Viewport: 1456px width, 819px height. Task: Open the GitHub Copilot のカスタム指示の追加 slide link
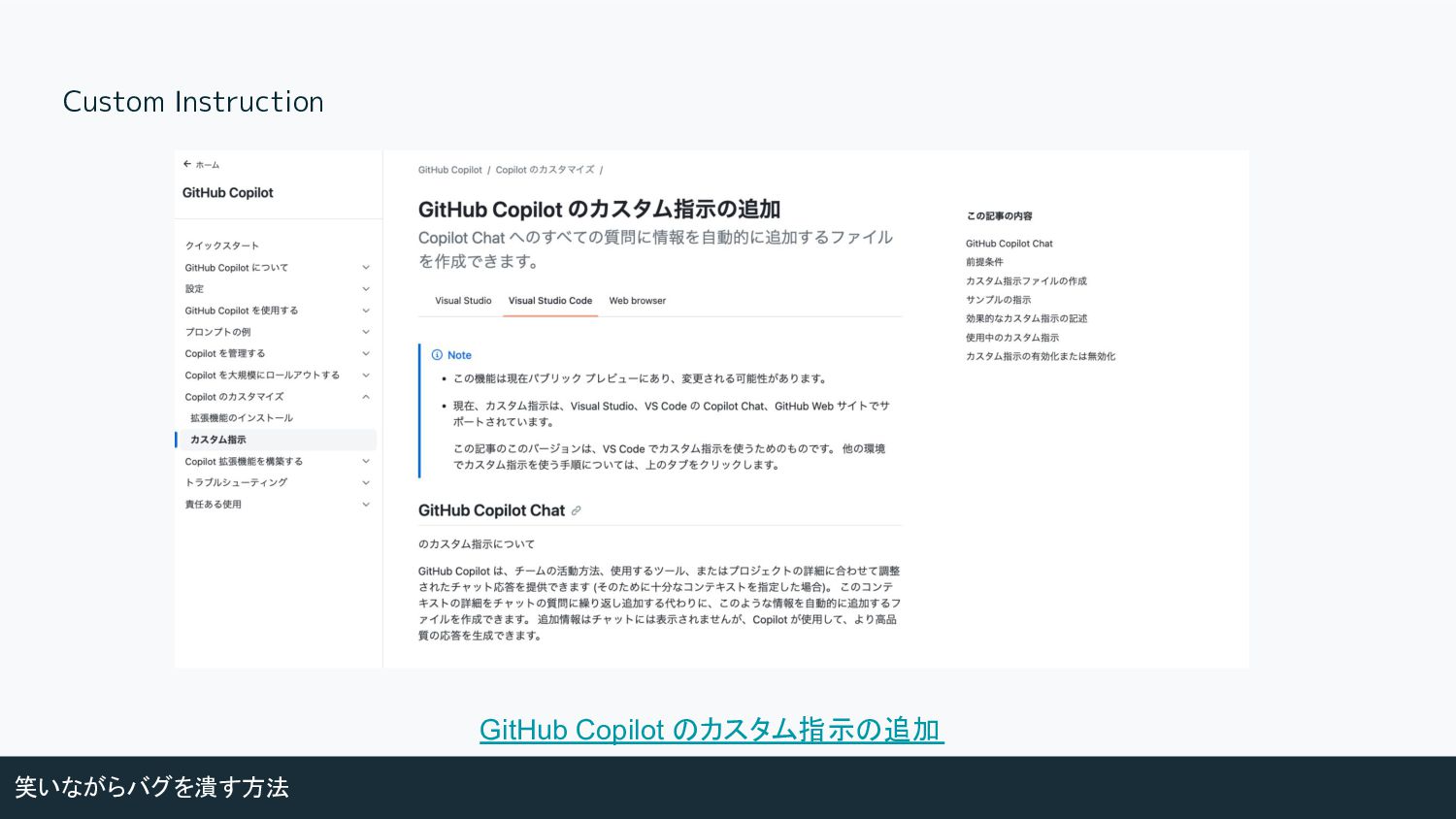711,730
